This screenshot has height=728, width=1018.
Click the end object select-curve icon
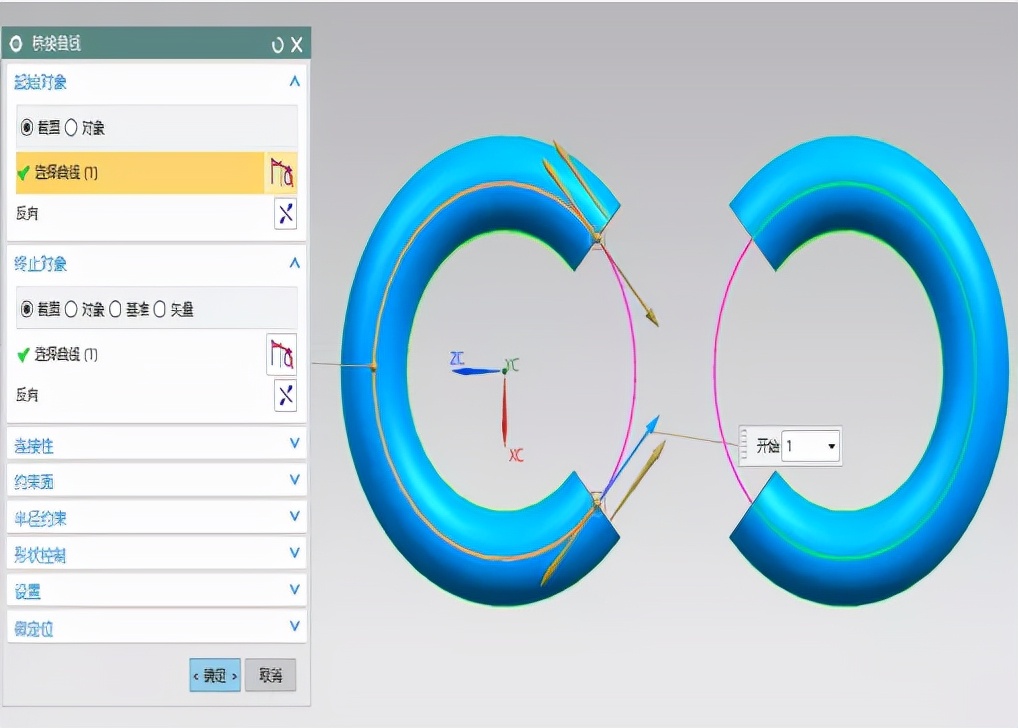[281, 354]
